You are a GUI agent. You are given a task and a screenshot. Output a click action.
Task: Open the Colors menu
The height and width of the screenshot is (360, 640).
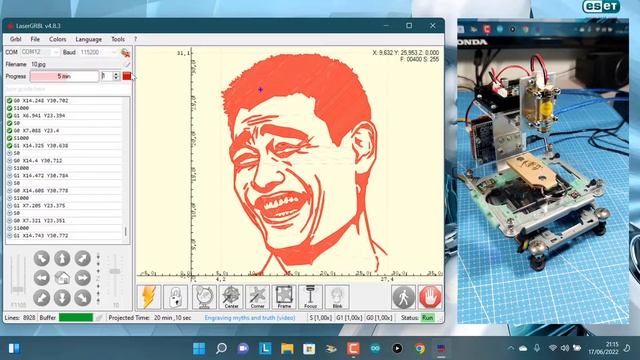(x=58, y=39)
